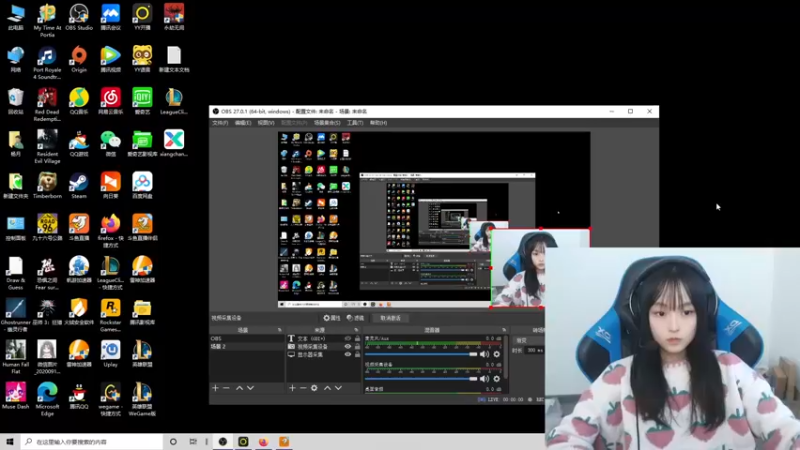Open 回收站 Recycle Bin icon
This screenshot has width=800, height=450.
pos(16,101)
